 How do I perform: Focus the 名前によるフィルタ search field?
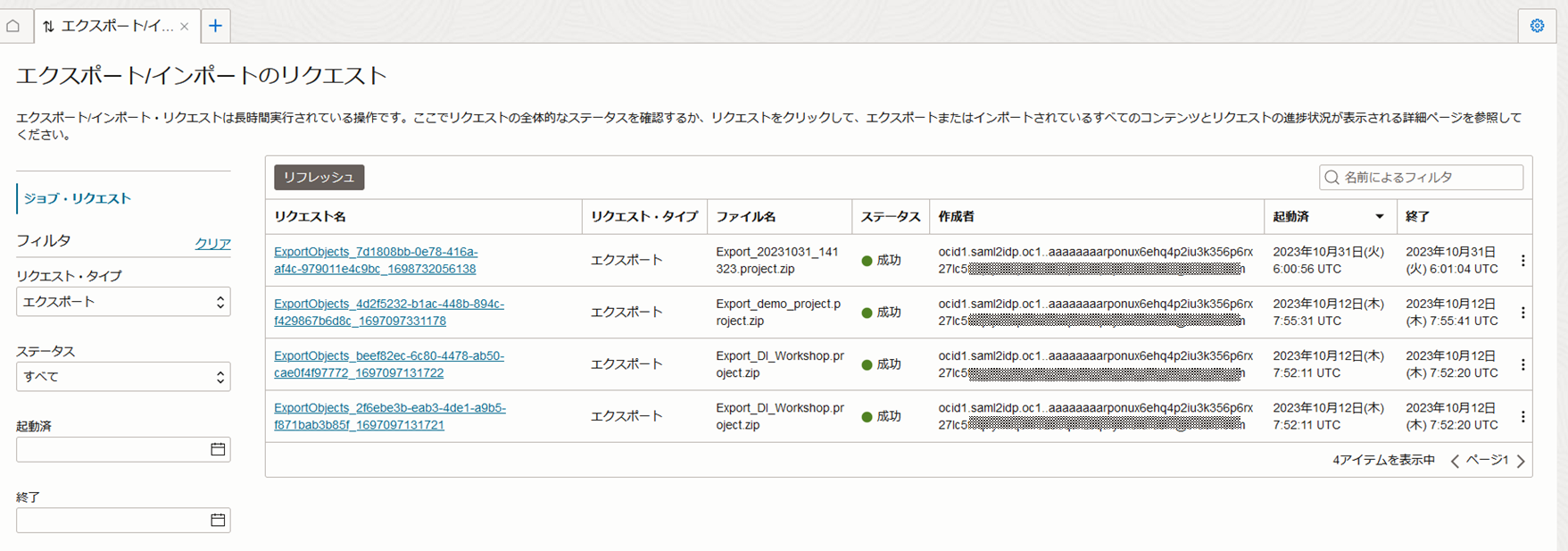point(1421,177)
